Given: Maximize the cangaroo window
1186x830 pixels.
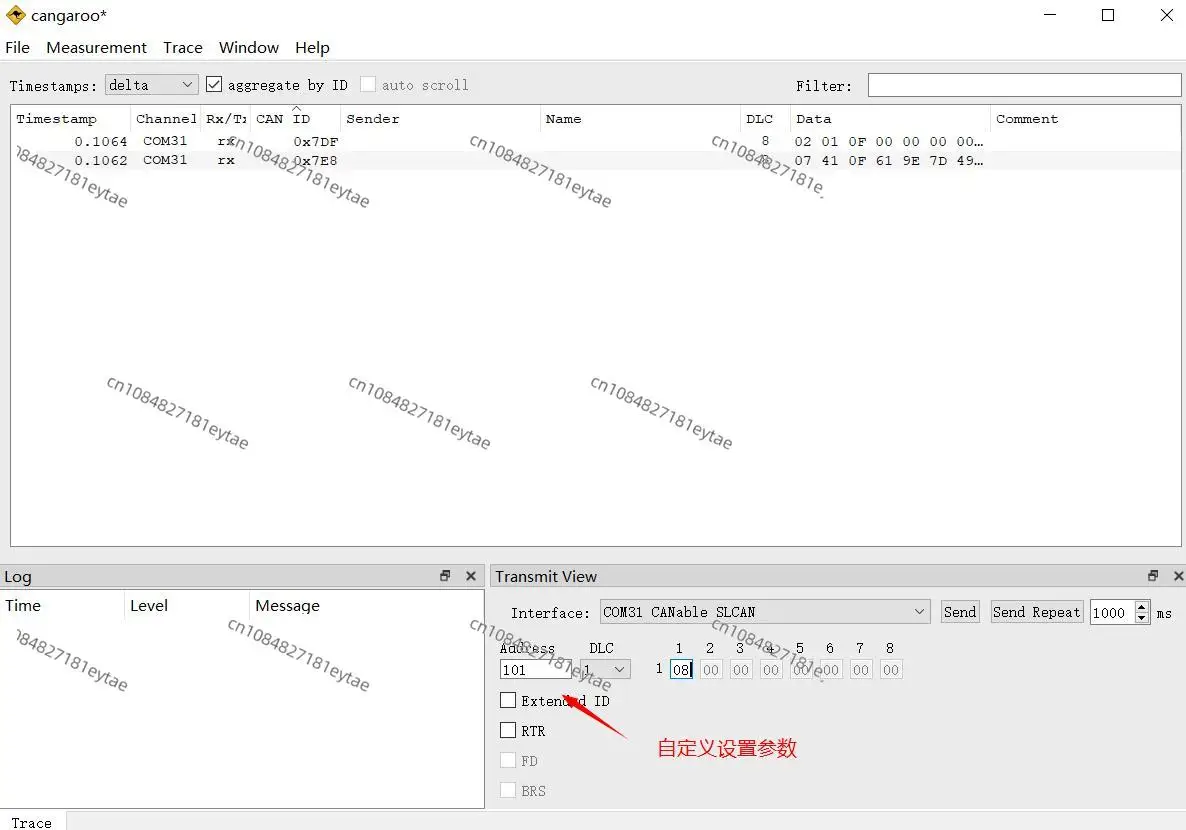Looking at the screenshot, I should coord(1108,15).
